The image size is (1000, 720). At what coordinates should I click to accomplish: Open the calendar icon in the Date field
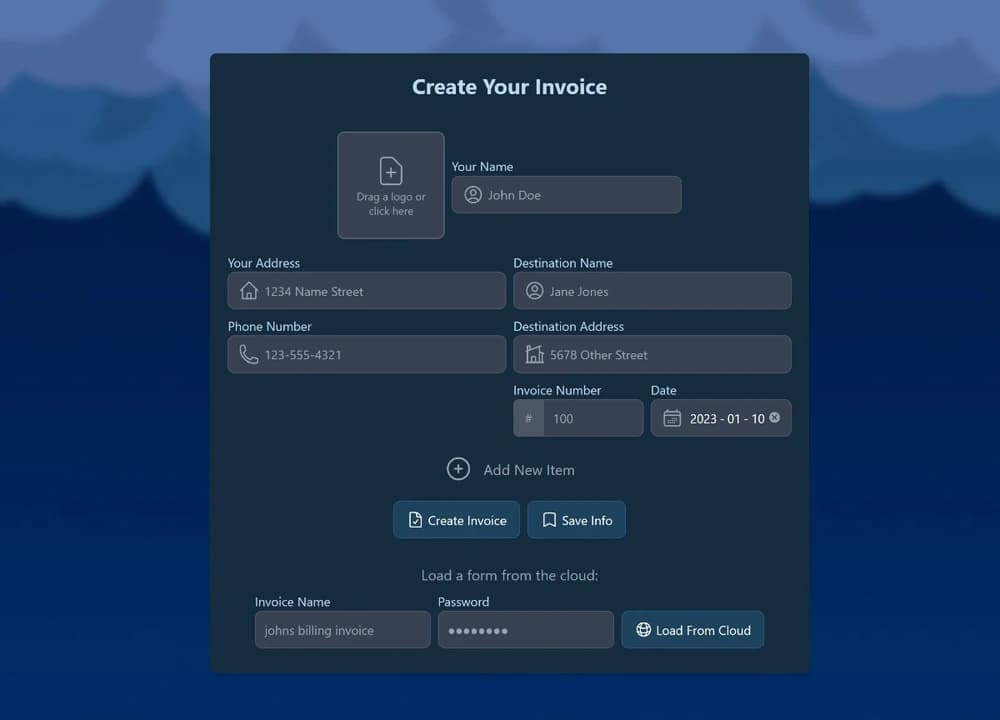pos(672,418)
